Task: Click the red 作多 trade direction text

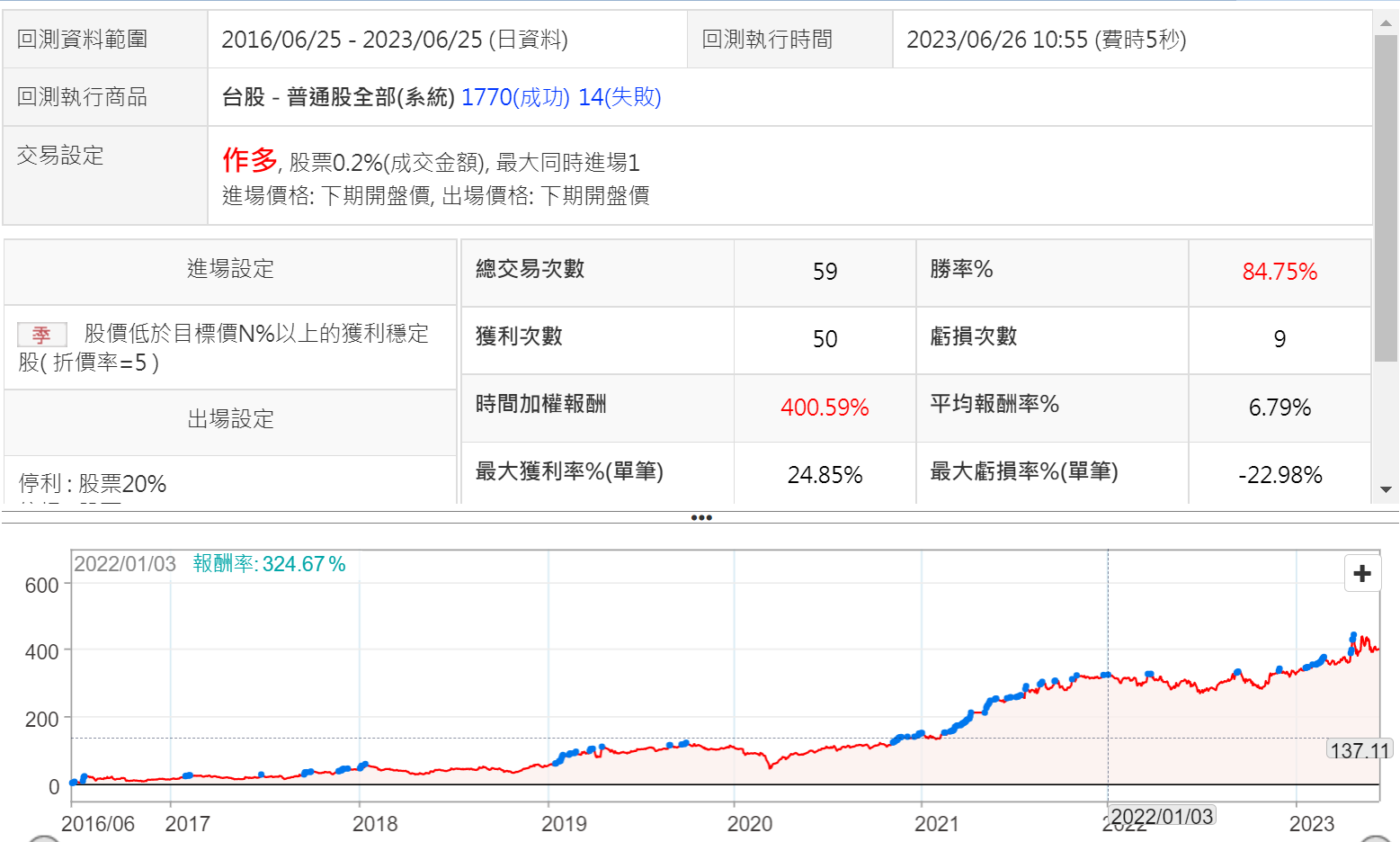Action: click(x=250, y=160)
